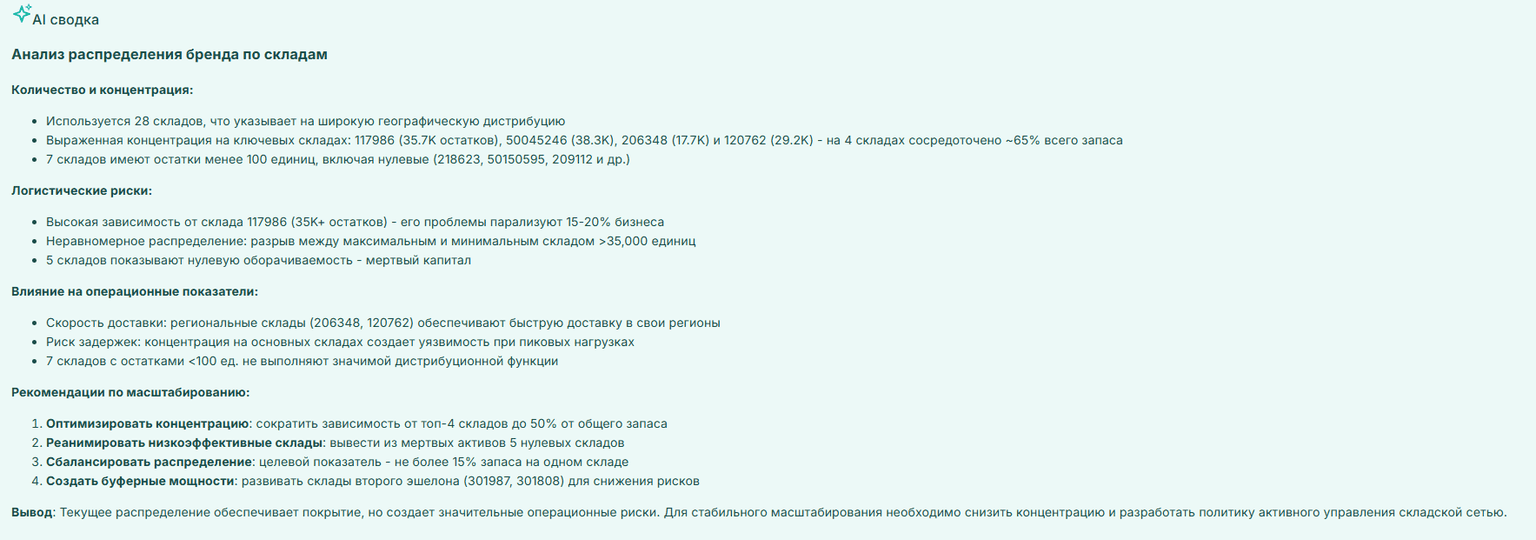Click the bullet about 'мертвый капитал'

[x=258, y=261]
